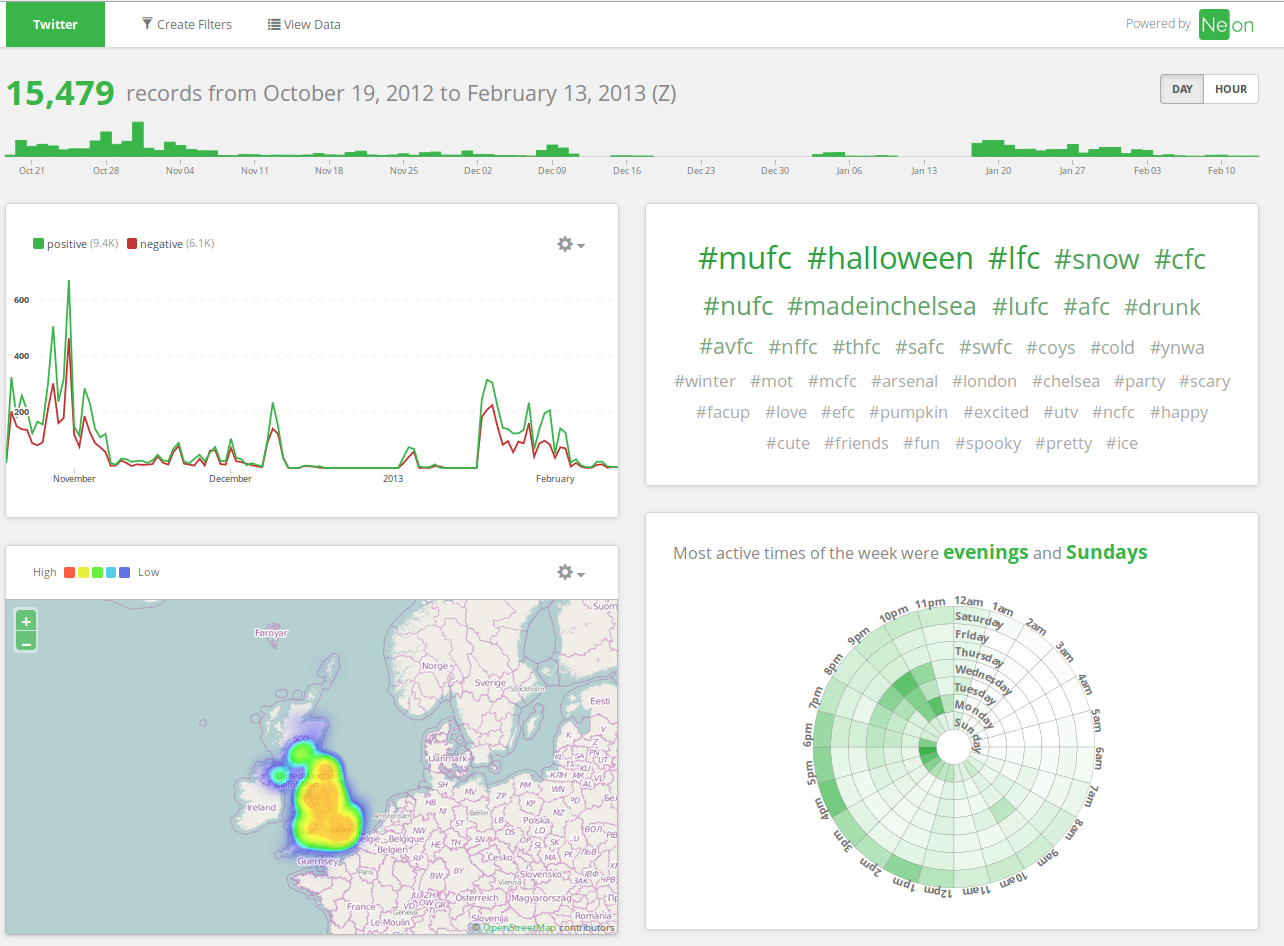The image size is (1284, 946).
Task: Click the #halloween hashtag
Action: coord(890,259)
